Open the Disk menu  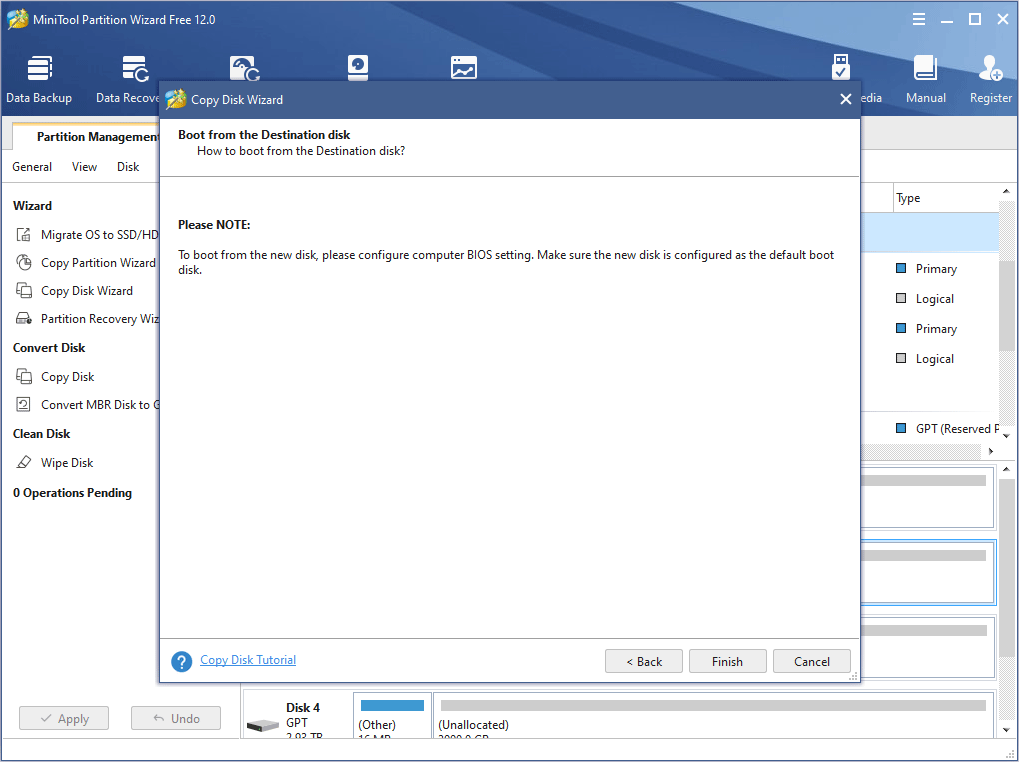click(x=128, y=167)
